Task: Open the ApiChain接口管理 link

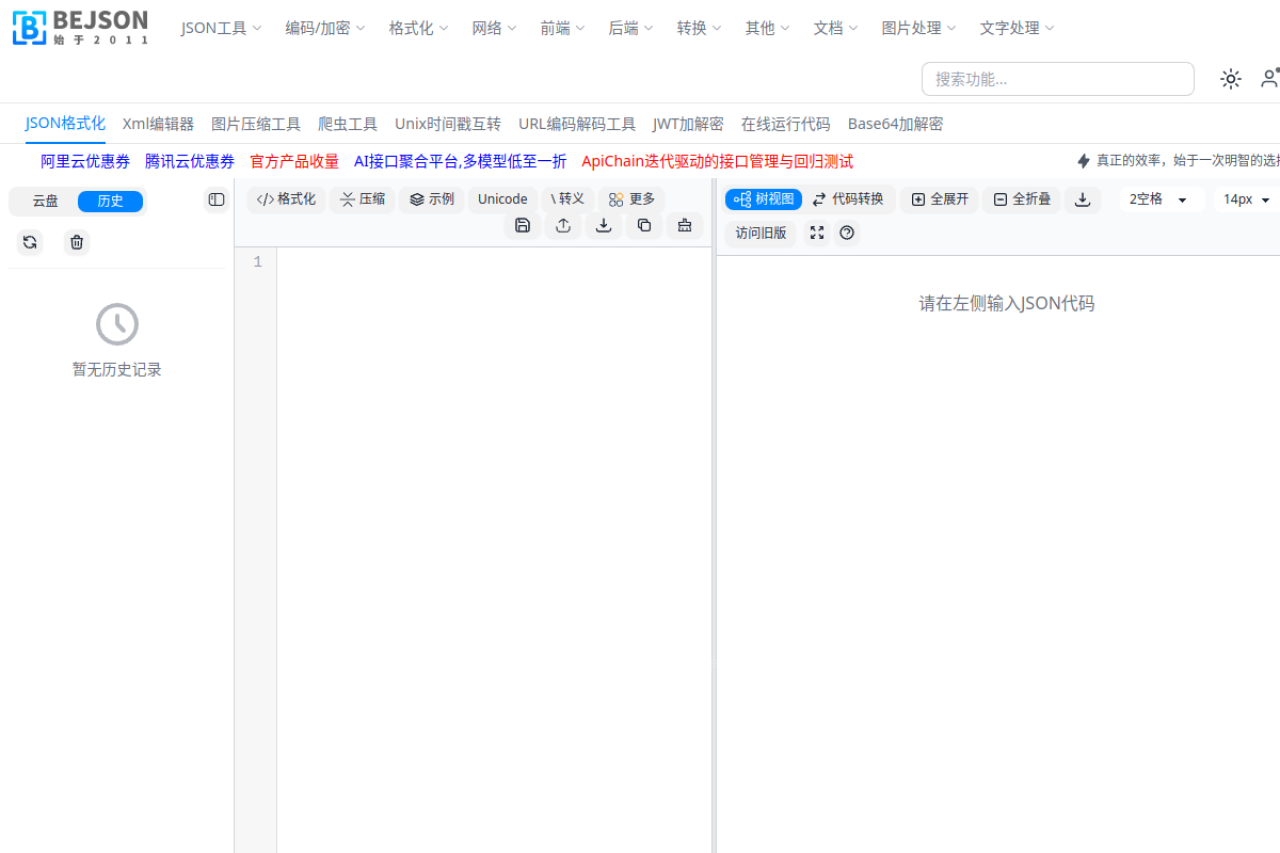Action: pyautogui.click(x=717, y=161)
